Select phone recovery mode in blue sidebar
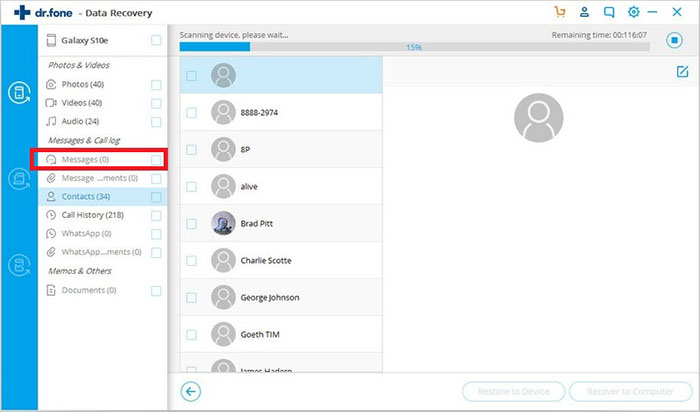700x412 pixels. pyautogui.click(x=19, y=92)
